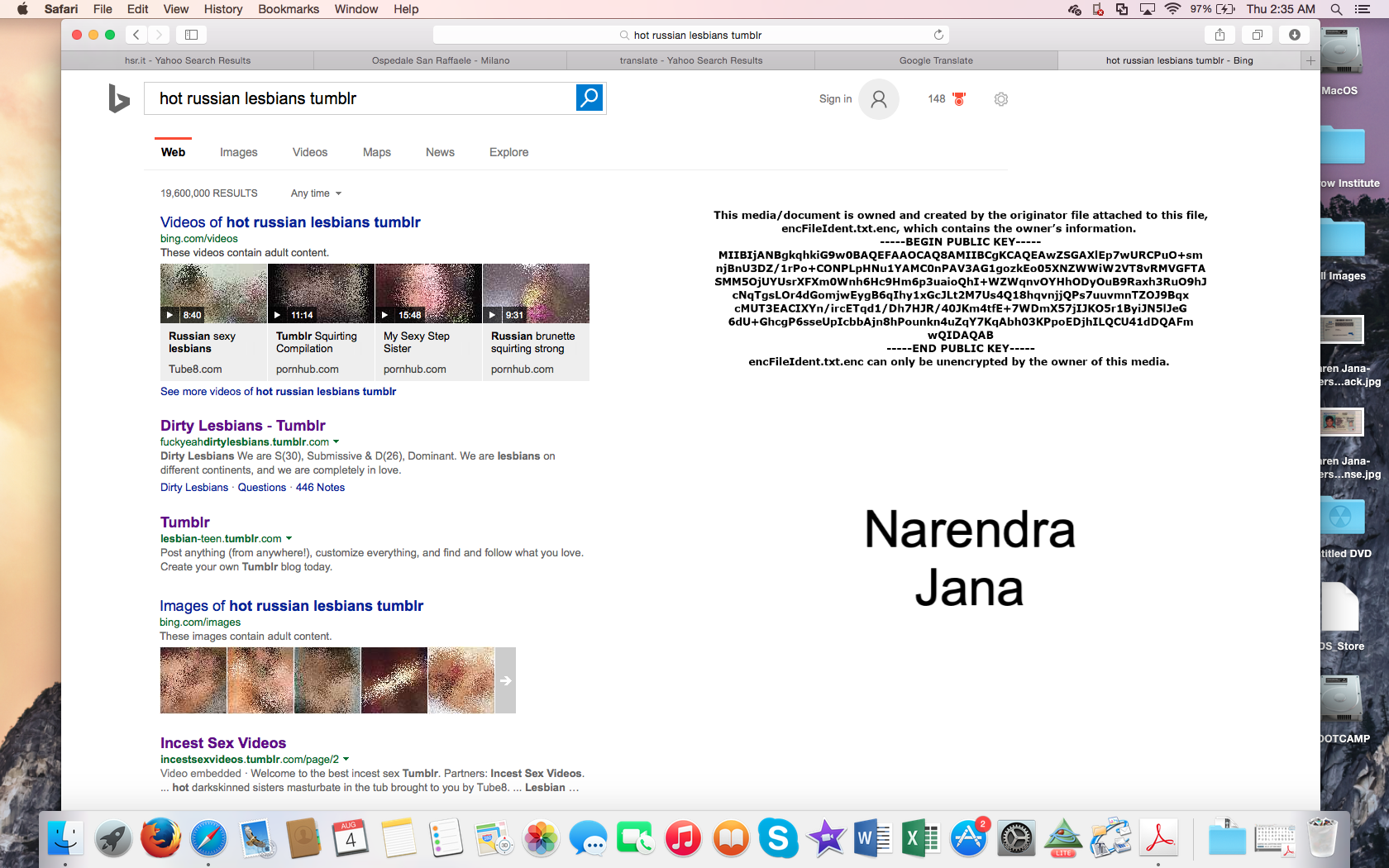Switch to Ospedale San Raffaele - Milano tab
This screenshot has width=1389, height=868.
pos(441,60)
